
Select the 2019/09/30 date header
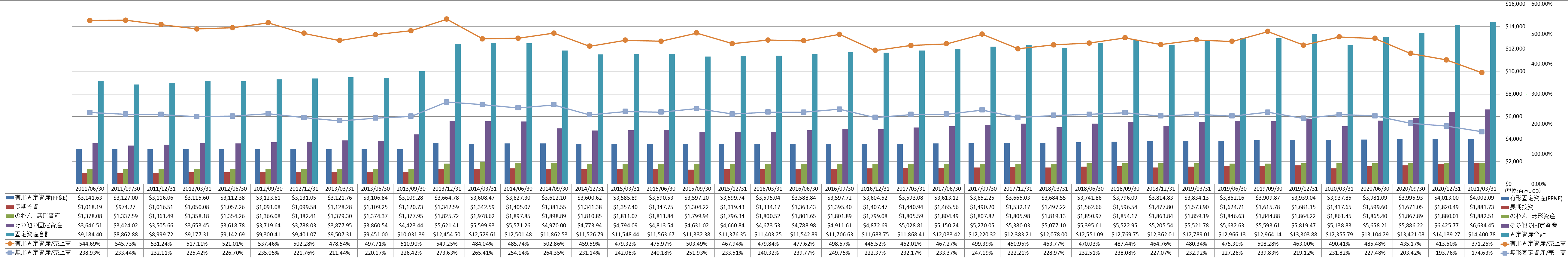click(x=1267, y=189)
